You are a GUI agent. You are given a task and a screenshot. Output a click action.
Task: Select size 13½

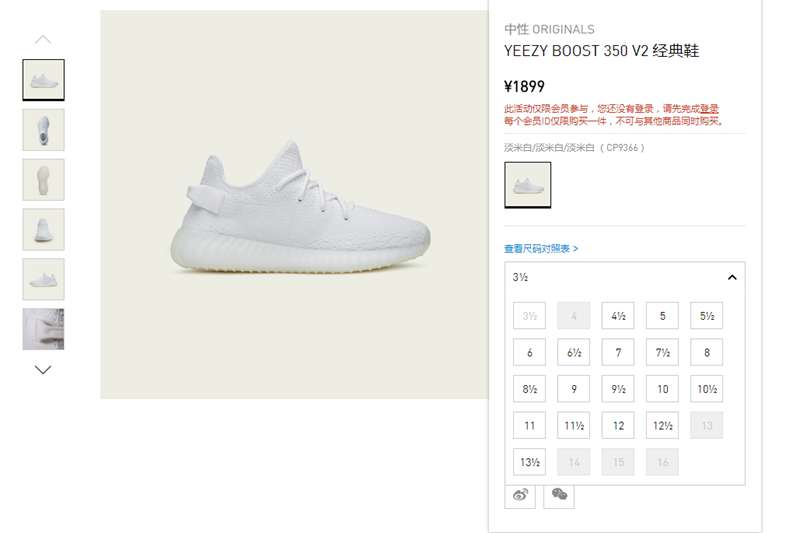click(x=529, y=462)
